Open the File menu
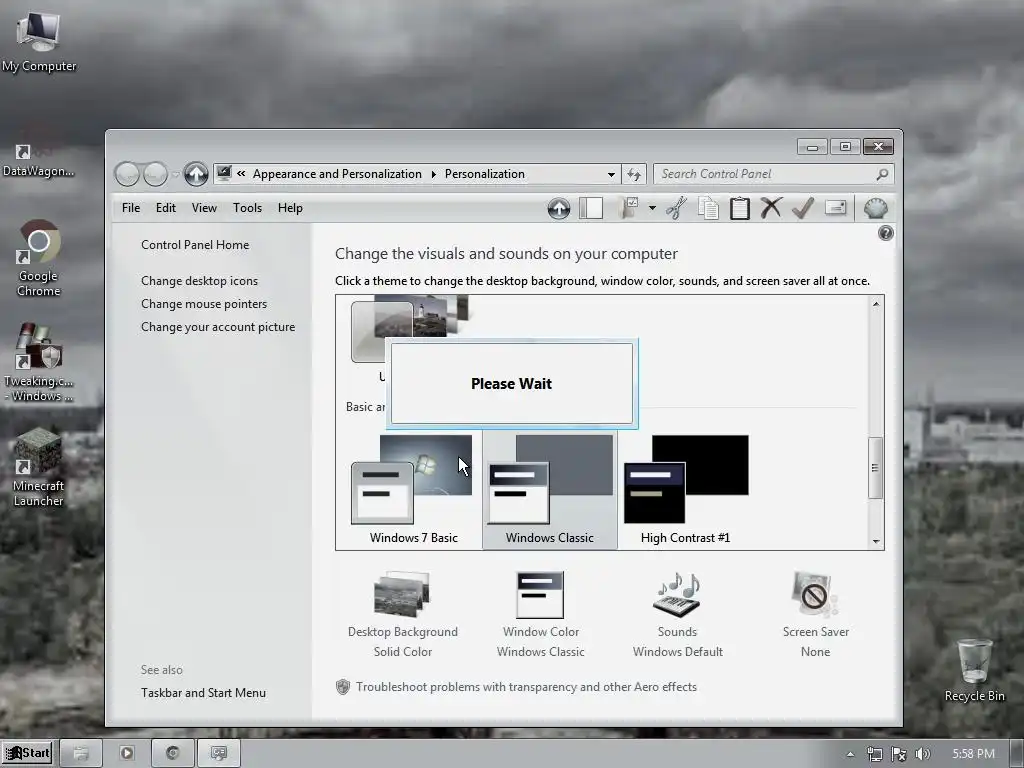 click(x=131, y=208)
